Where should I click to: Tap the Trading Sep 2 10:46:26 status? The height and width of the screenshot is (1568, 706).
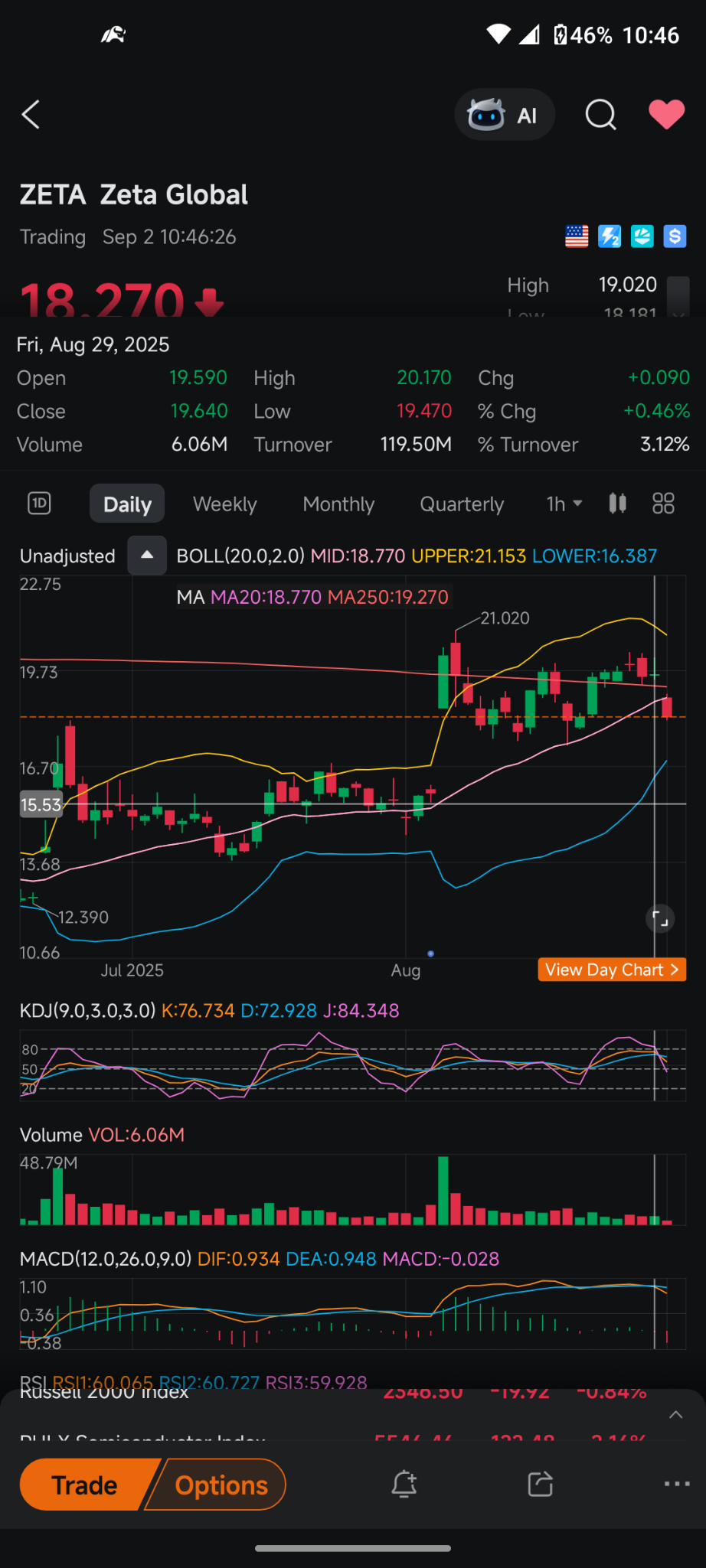coord(128,236)
